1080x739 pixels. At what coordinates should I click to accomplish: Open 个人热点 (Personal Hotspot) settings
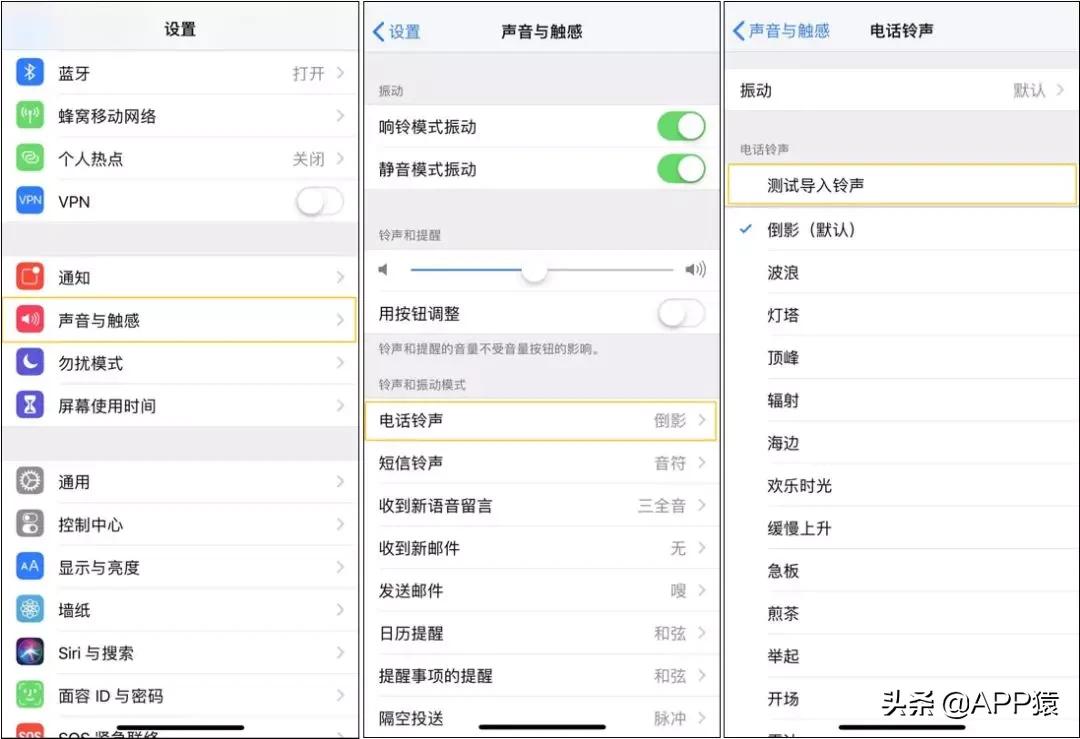coord(28,158)
